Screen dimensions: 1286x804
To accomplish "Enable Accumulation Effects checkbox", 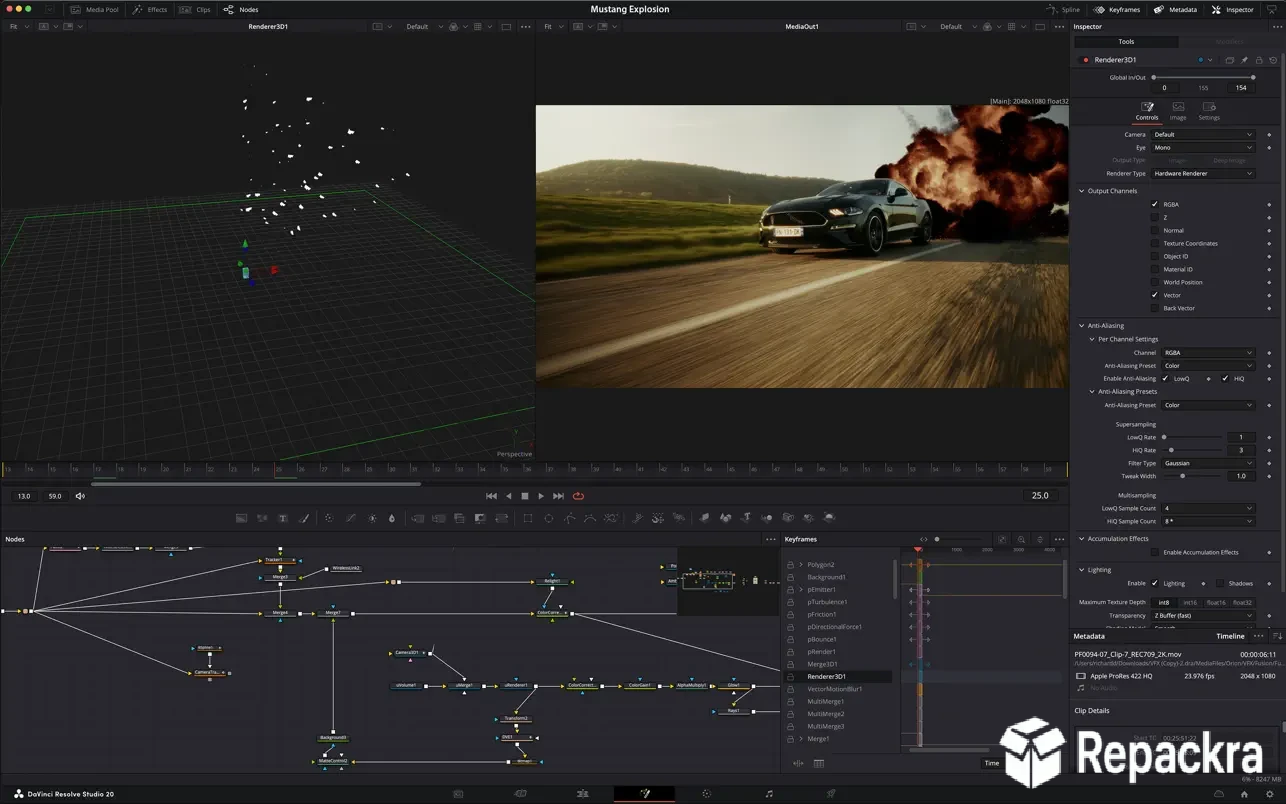I will pyautogui.click(x=1155, y=552).
